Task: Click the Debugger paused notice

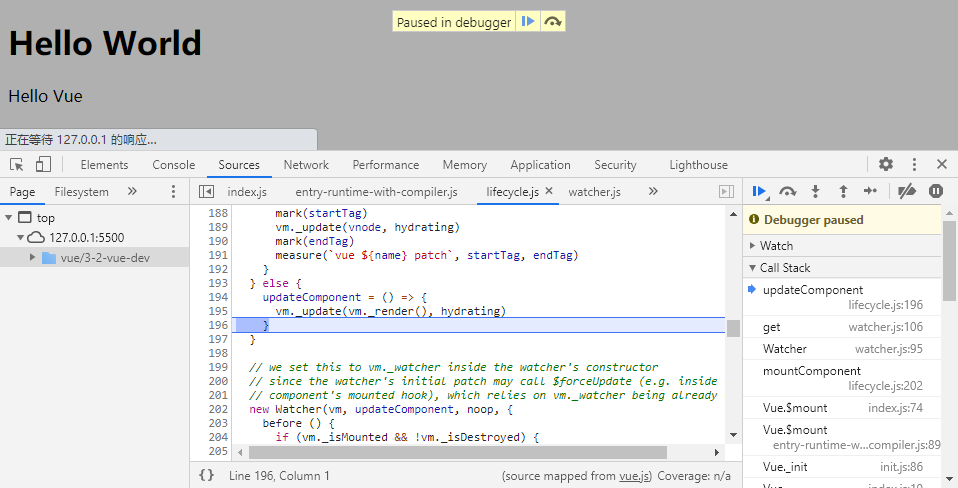Action: point(842,220)
